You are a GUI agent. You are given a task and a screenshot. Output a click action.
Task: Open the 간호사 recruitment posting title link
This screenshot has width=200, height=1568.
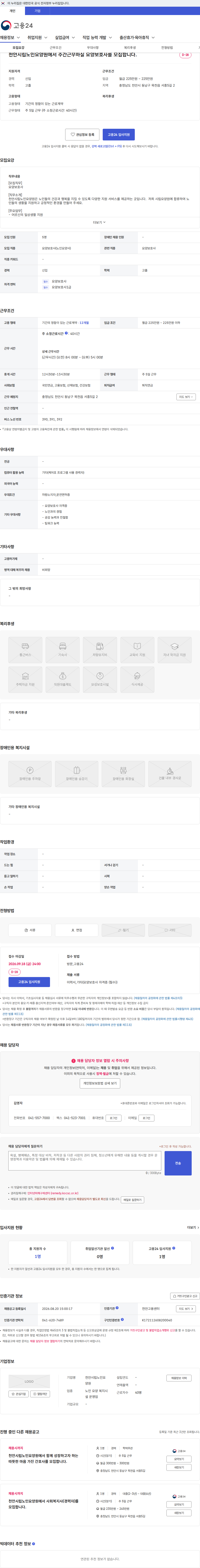click(43, 1458)
